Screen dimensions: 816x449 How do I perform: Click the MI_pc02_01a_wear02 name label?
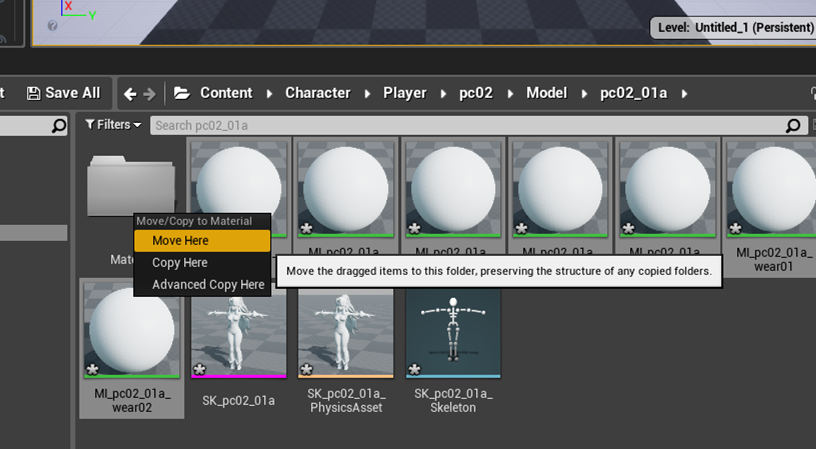click(132, 400)
